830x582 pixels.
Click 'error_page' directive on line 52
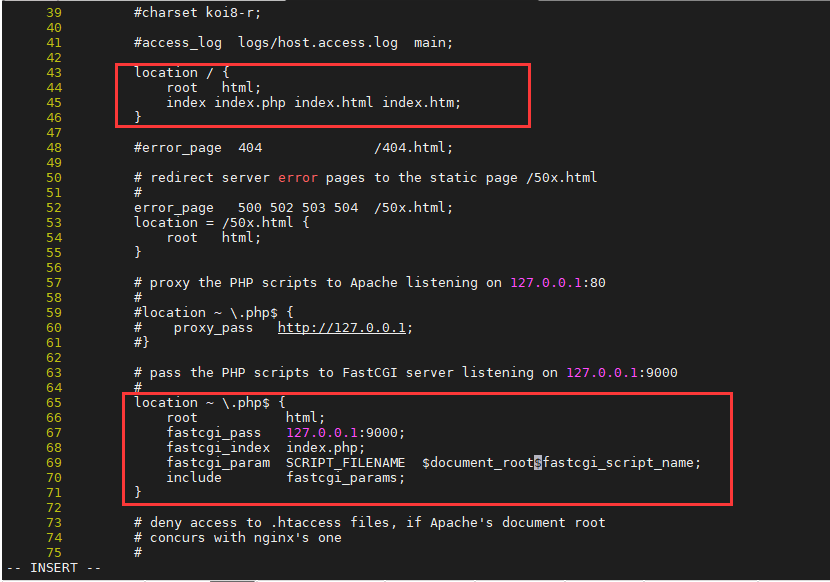coord(174,208)
